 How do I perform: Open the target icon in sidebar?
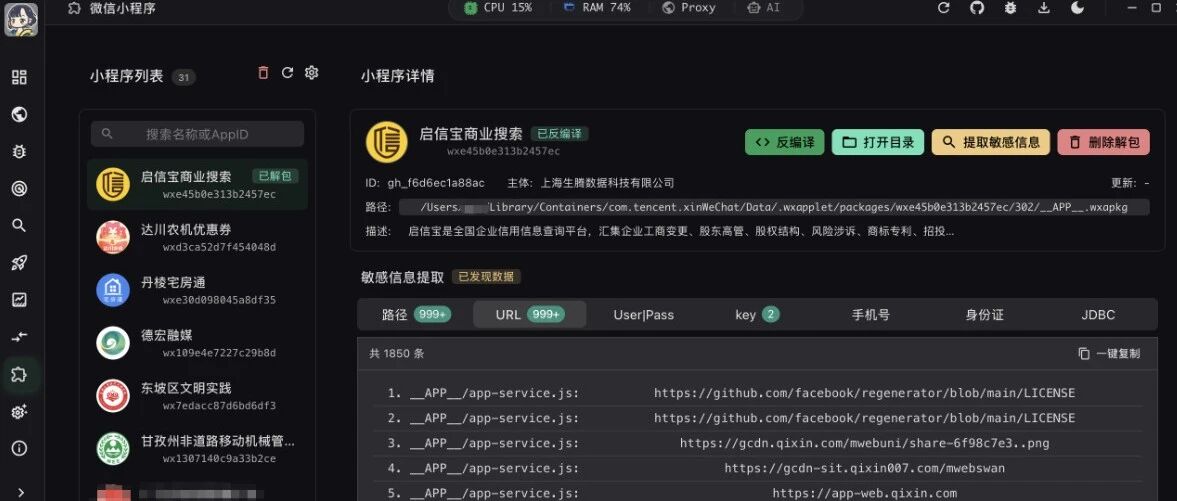tap(20, 189)
